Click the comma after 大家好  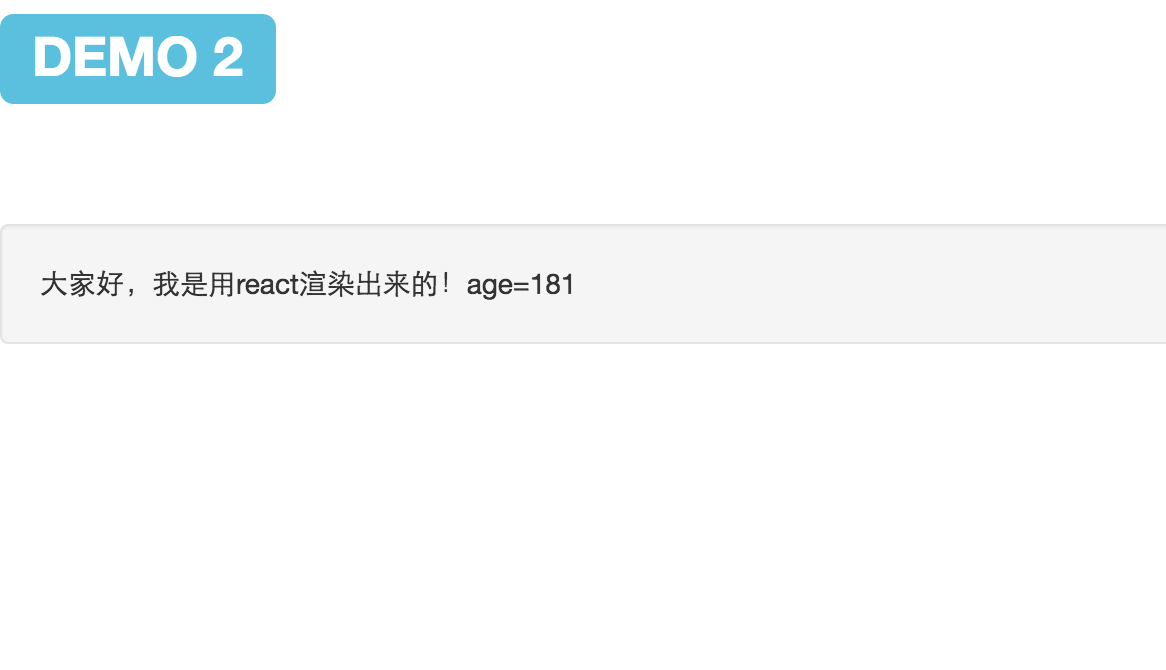coord(131,291)
